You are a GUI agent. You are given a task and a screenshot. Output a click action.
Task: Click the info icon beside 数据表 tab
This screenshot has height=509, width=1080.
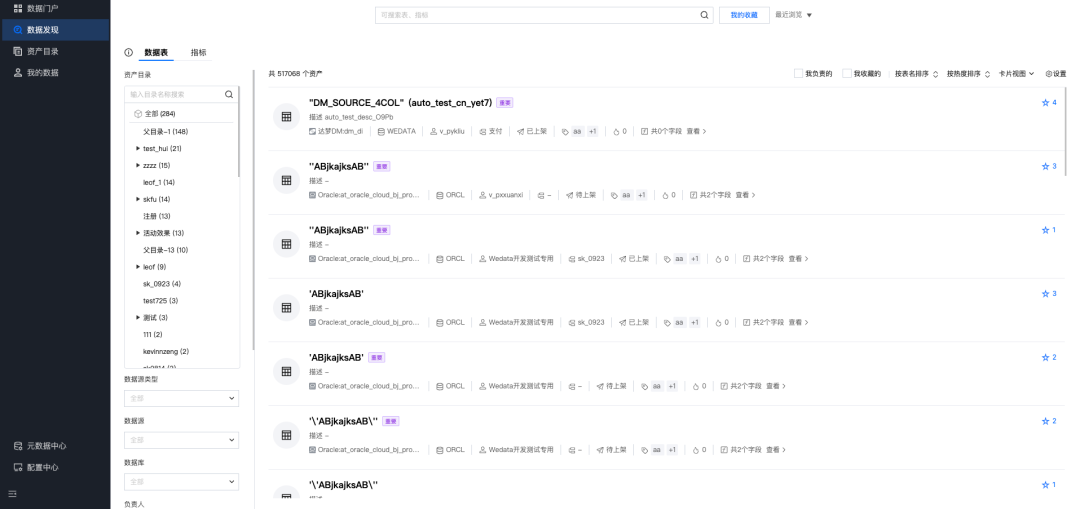click(128, 52)
